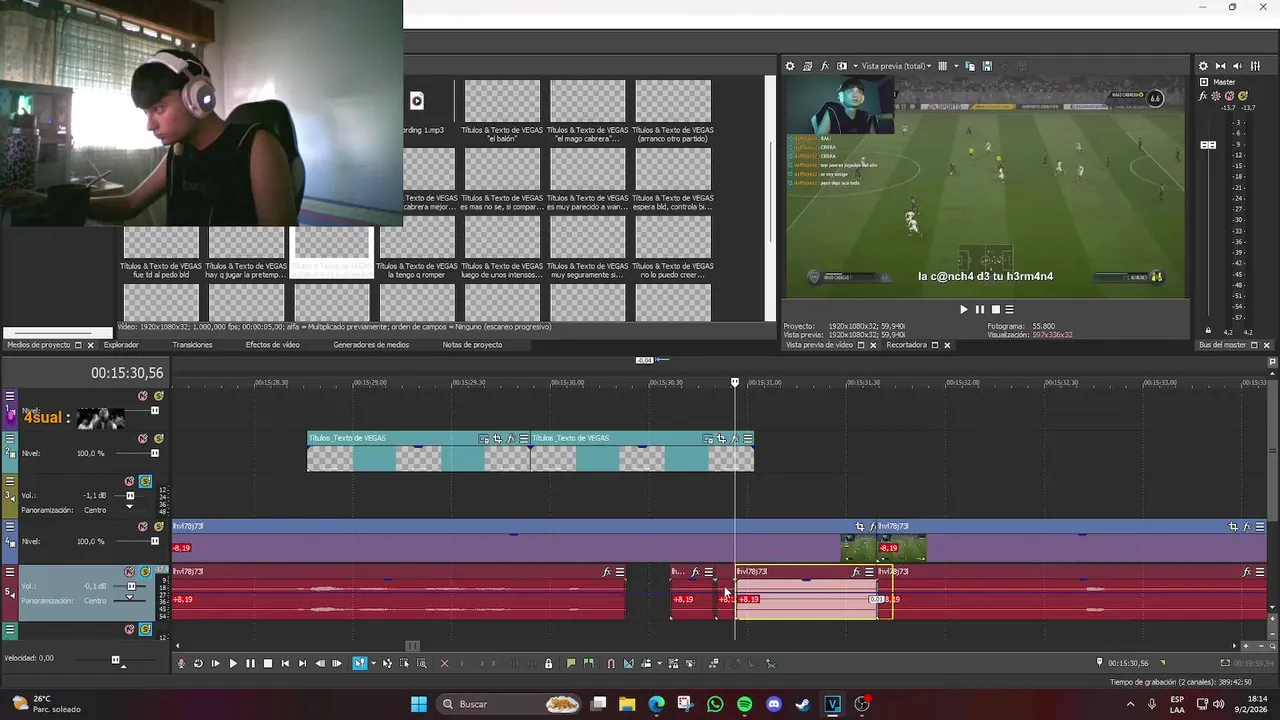Mute video track 4
The image size is (1280, 720).
[x=143, y=526]
